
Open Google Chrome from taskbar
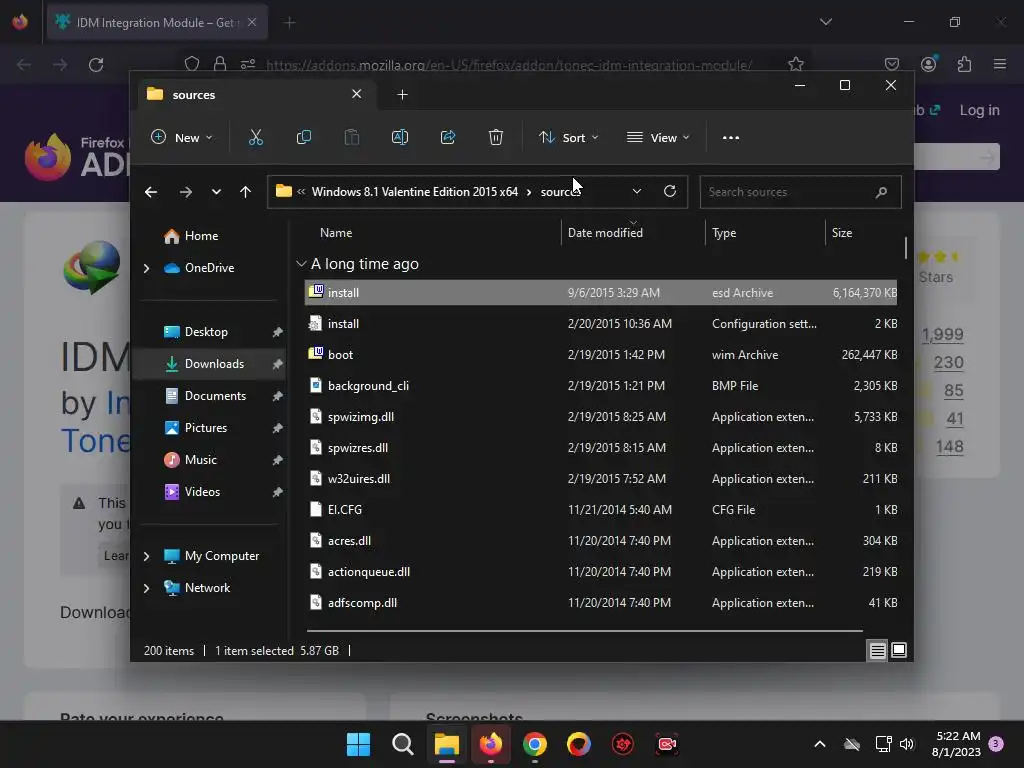coord(534,744)
